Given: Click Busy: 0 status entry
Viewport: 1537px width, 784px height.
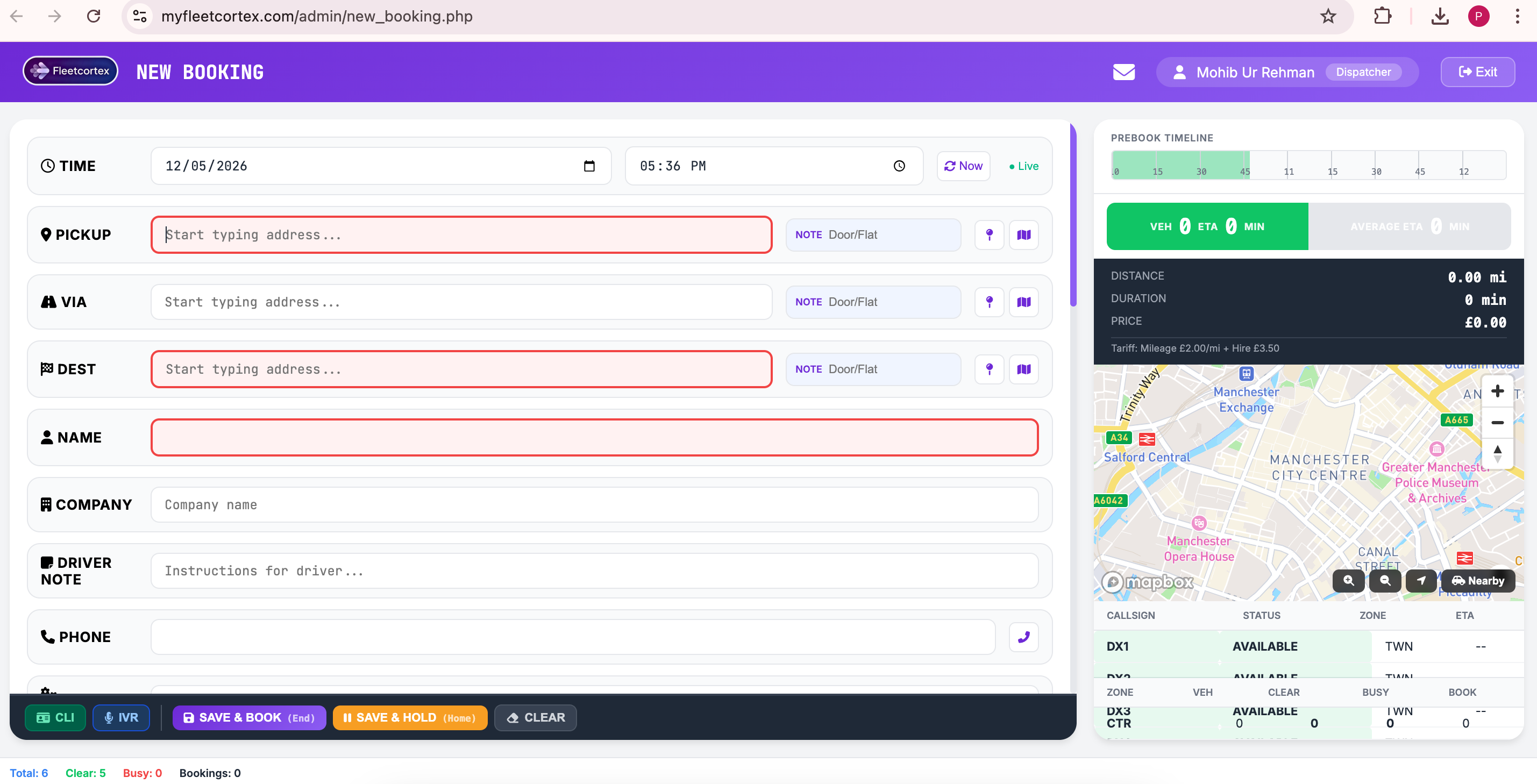Looking at the screenshot, I should (142, 773).
